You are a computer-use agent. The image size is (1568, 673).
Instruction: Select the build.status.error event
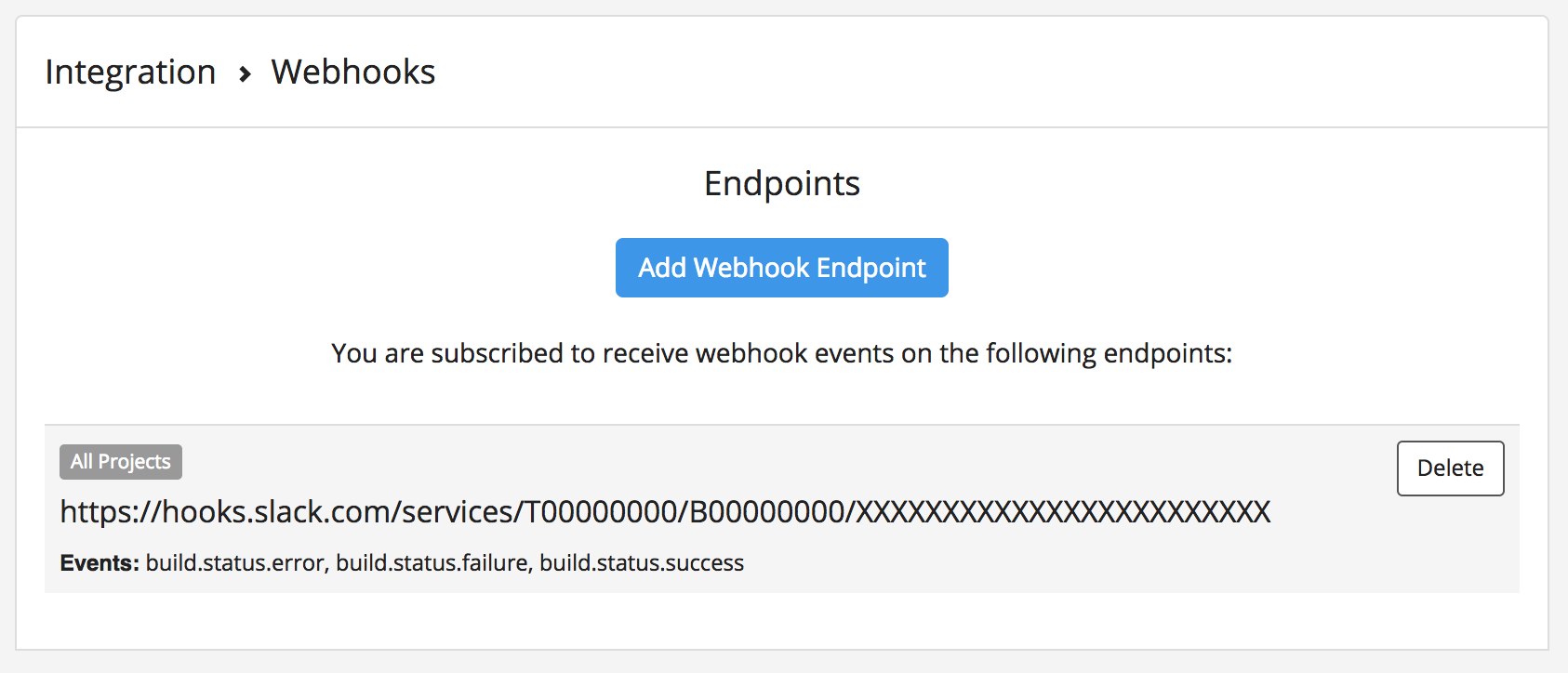tap(235, 563)
